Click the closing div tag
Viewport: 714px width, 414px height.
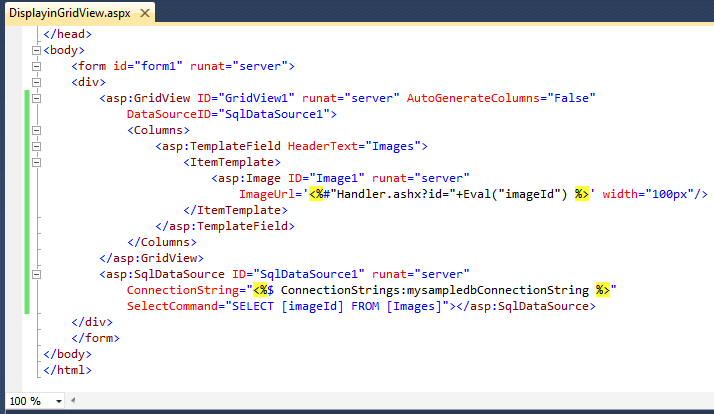[92, 322]
